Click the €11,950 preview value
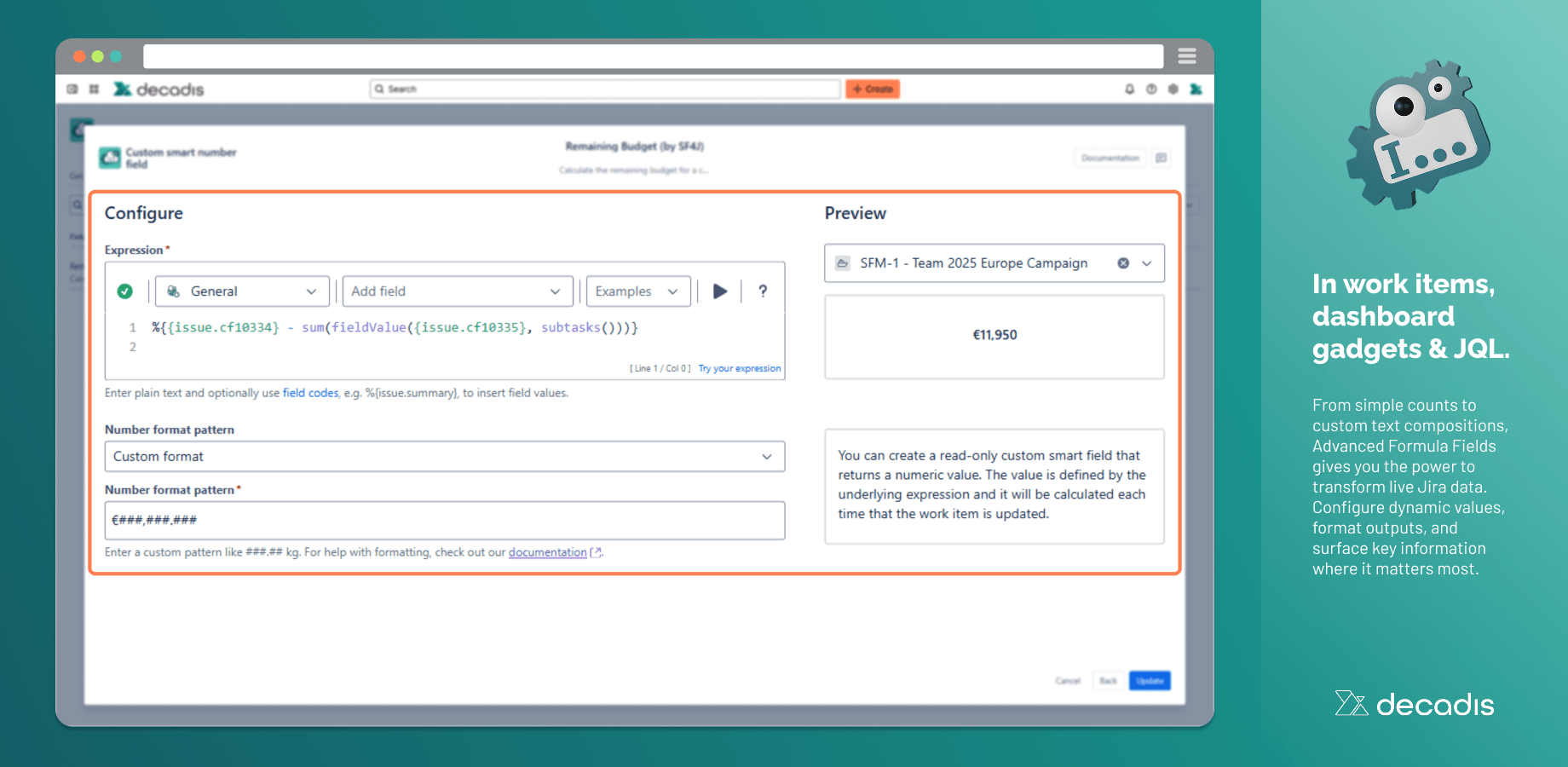This screenshot has width=1568, height=767. [994, 335]
